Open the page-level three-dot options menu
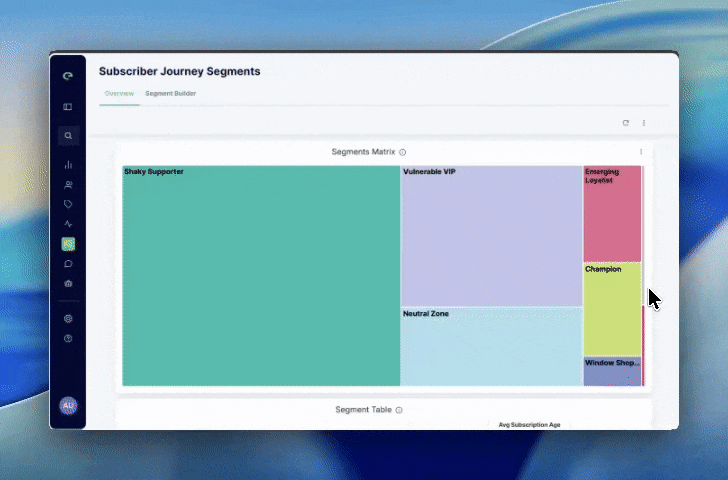This screenshot has height=480, width=728. (643, 123)
